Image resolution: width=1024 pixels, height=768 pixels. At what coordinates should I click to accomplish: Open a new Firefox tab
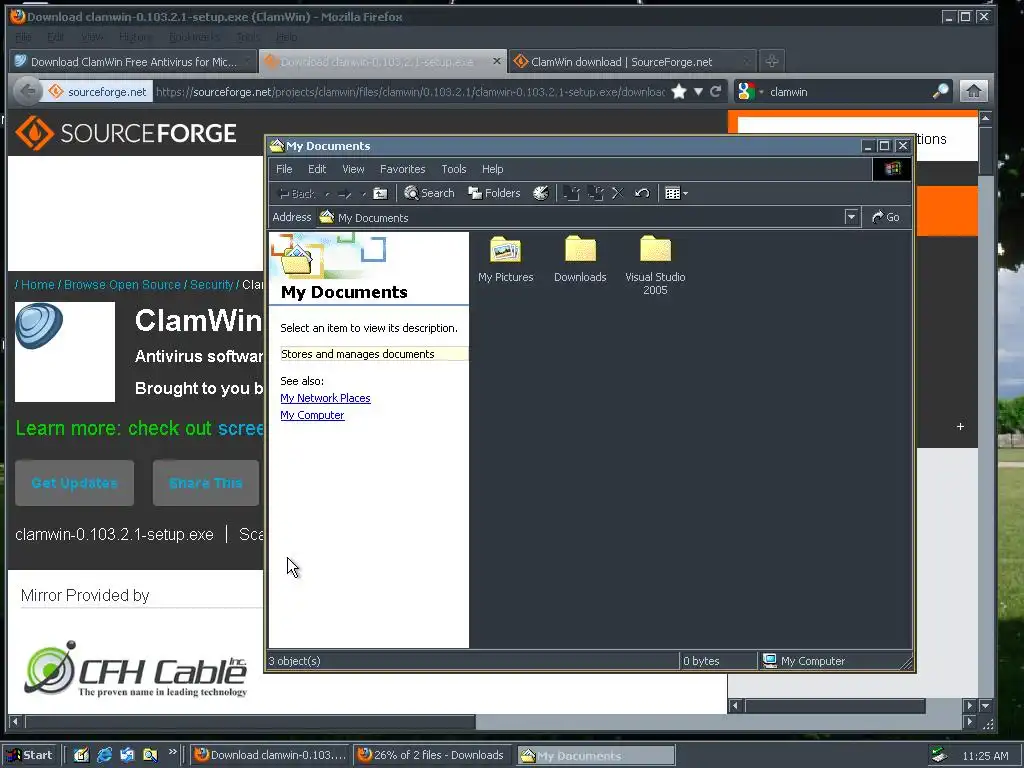771,61
